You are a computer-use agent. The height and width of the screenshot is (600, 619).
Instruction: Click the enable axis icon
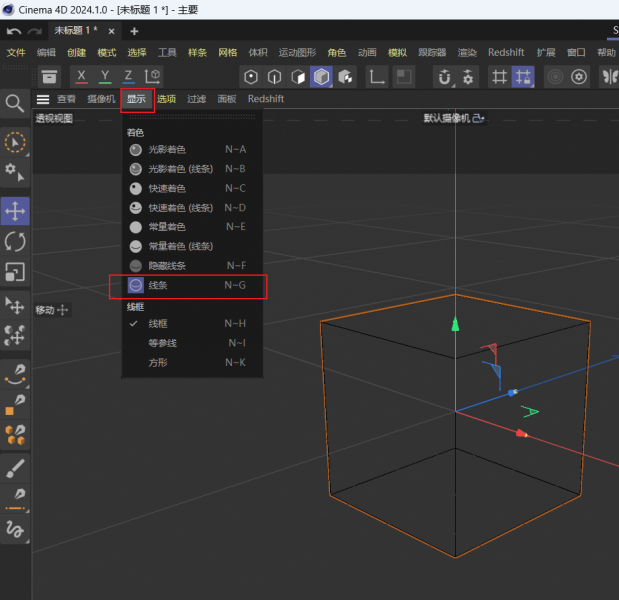click(377, 77)
